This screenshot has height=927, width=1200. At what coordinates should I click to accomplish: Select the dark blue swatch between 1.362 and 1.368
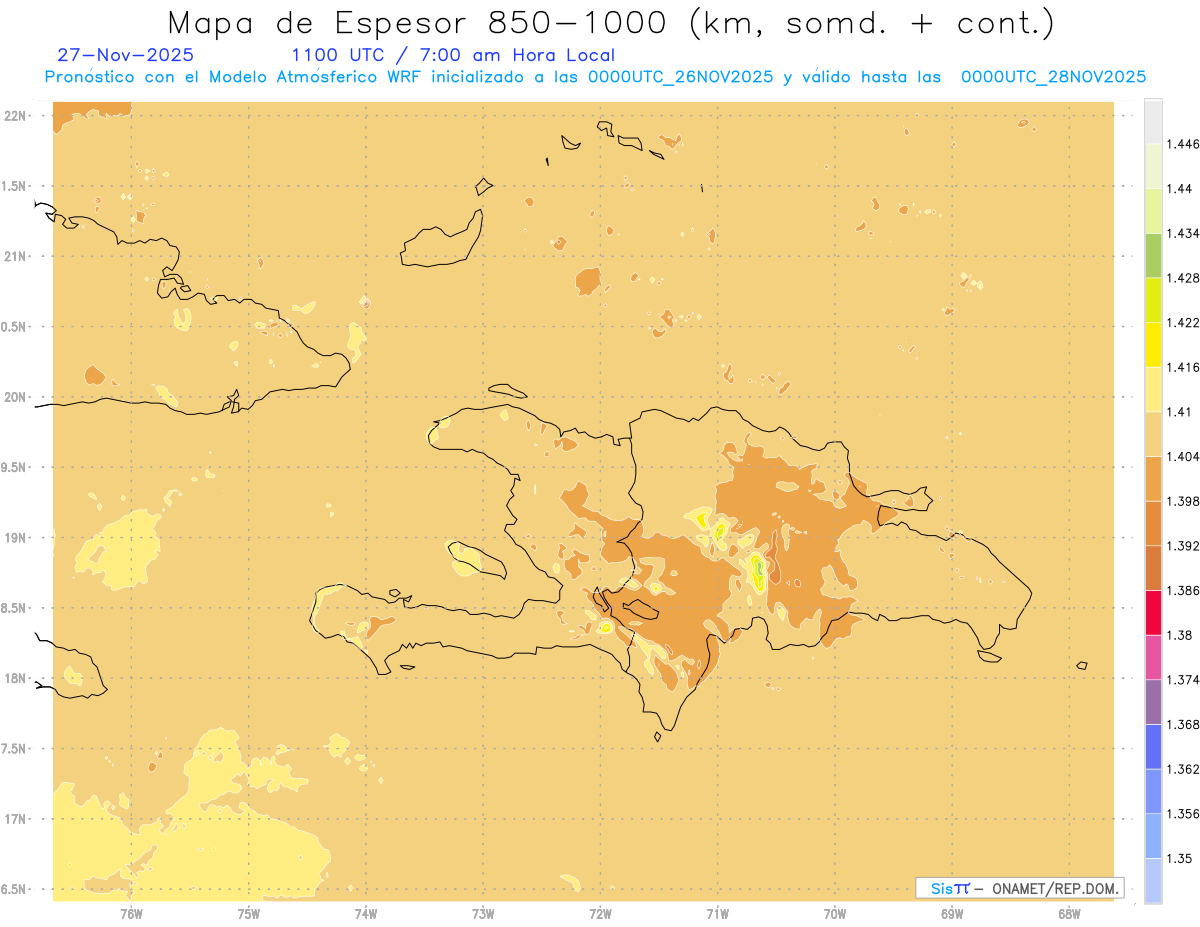coord(1152,747)
